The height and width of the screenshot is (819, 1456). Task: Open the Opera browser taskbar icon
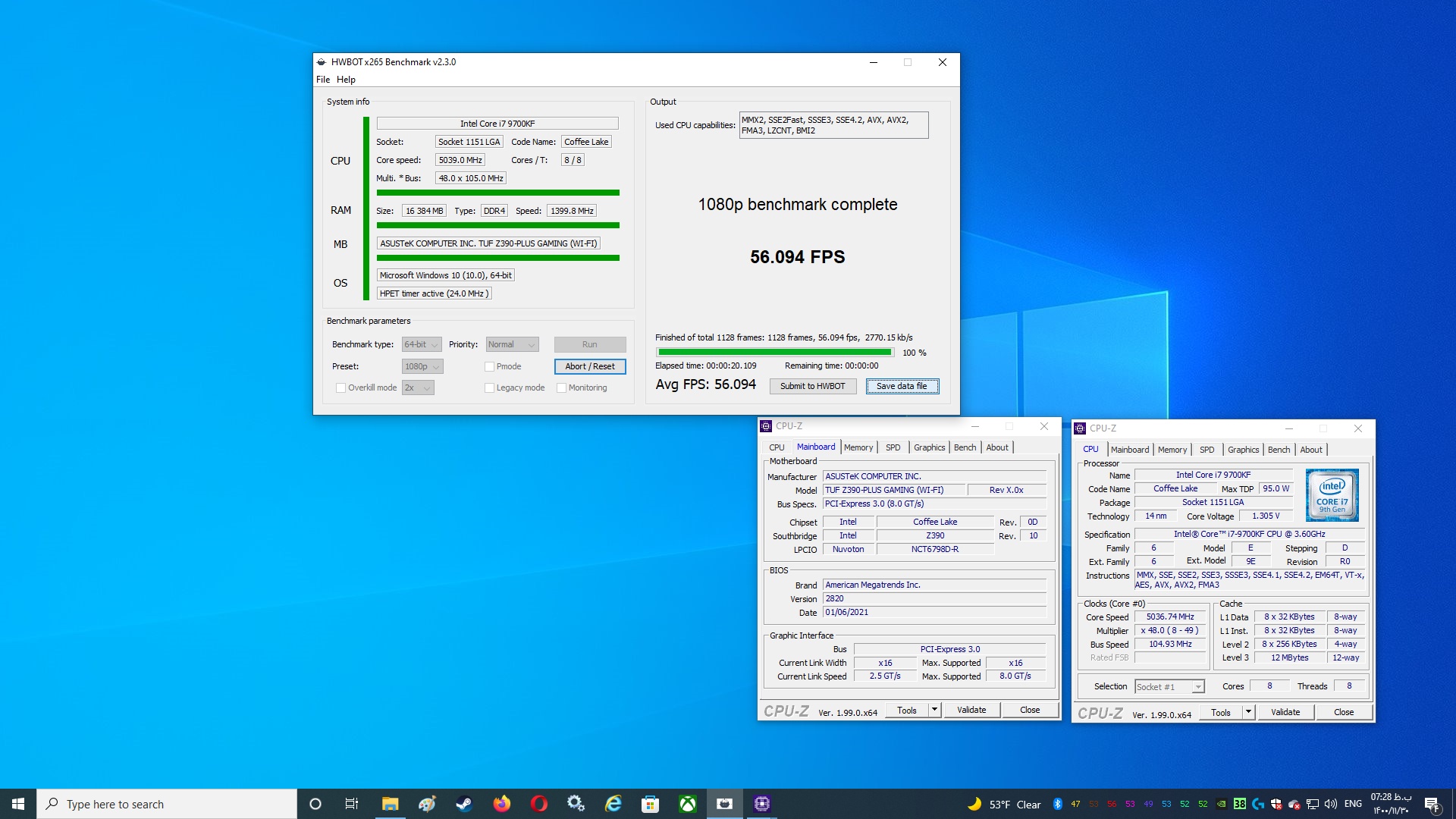(538, 804)
